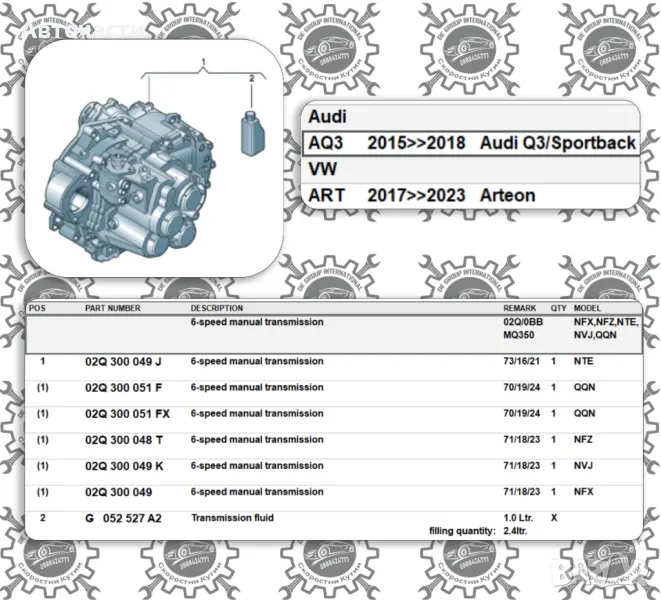Click the gearbox illustration in the diagram

[x=130, y=180]
